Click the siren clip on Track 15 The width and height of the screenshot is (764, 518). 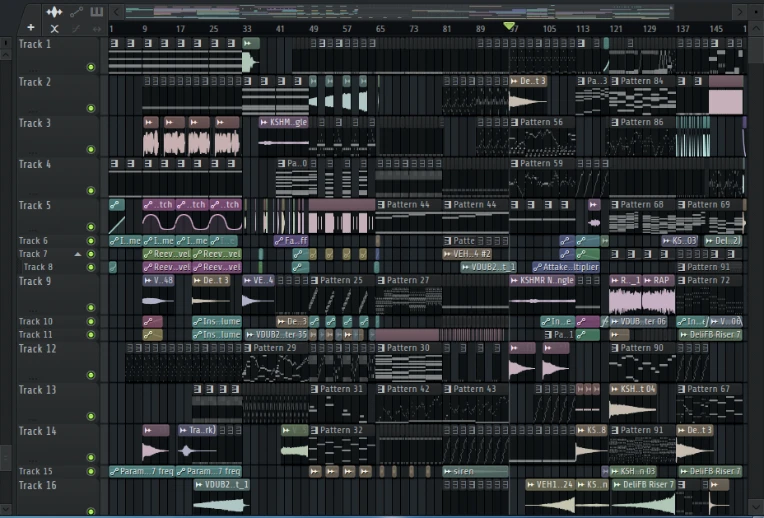point(476,471)
